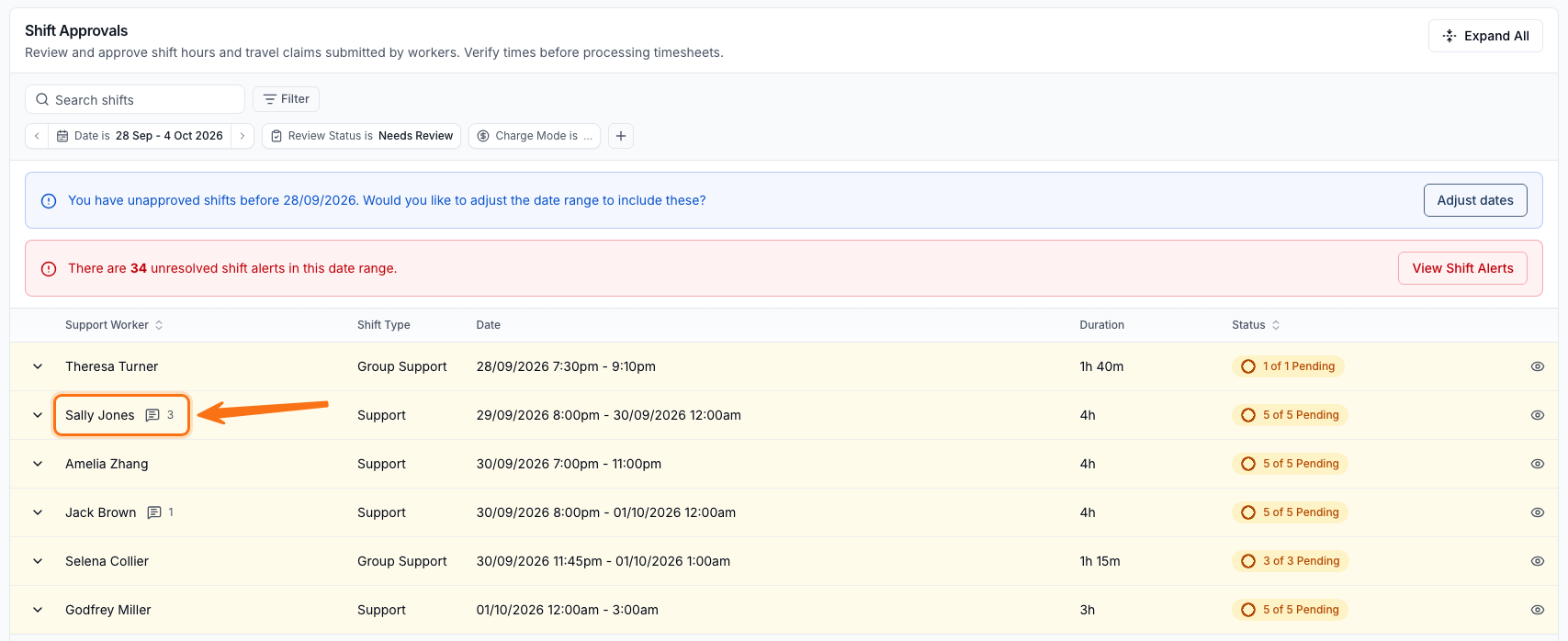Click the comments icon beside Sally Jones
This screenshot has height=641, width=1568.
[152, 415]
